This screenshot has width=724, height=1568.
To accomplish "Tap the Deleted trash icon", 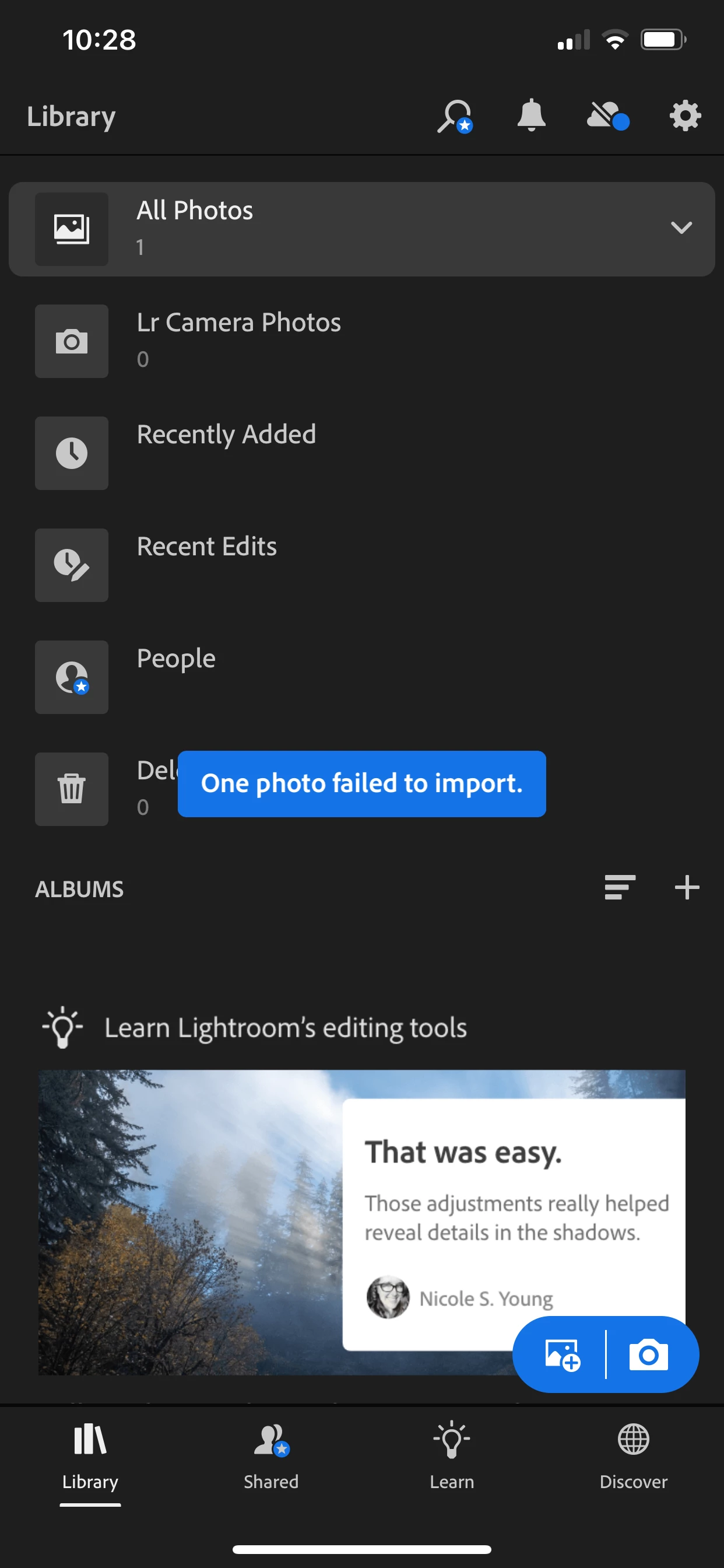I will pos(72,789).
